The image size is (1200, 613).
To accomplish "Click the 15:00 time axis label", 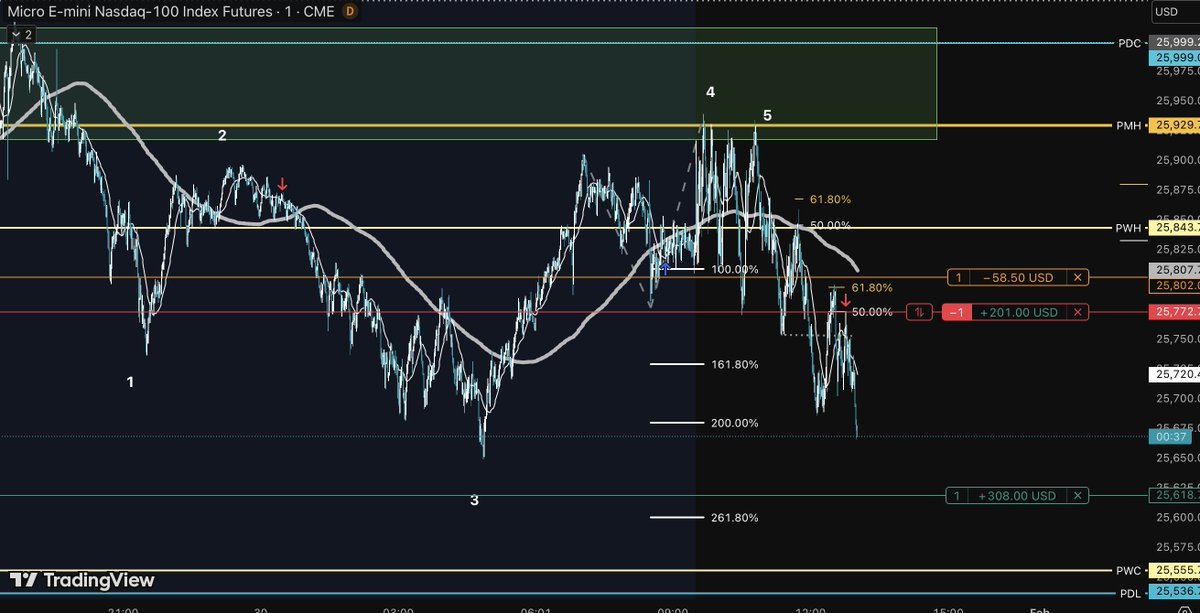I will tap(948, 608).
